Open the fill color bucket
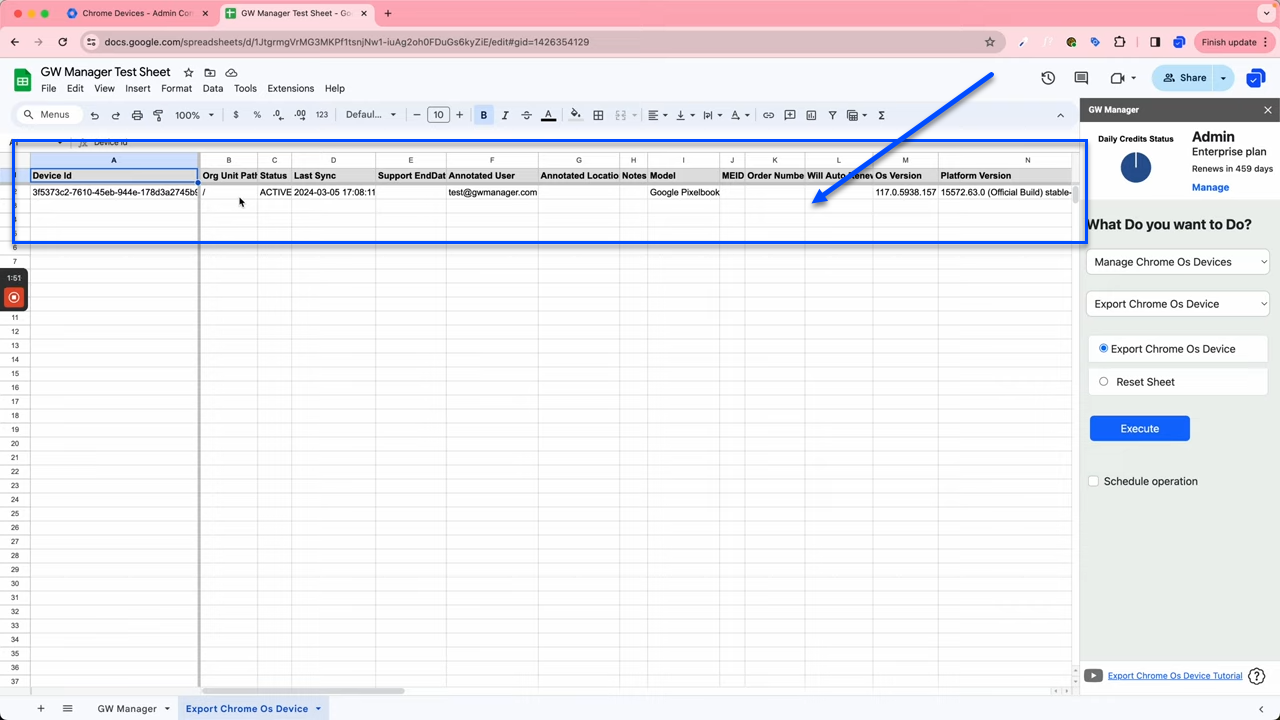Viewport: 1280px width, 720px height. tap(576, 115)
